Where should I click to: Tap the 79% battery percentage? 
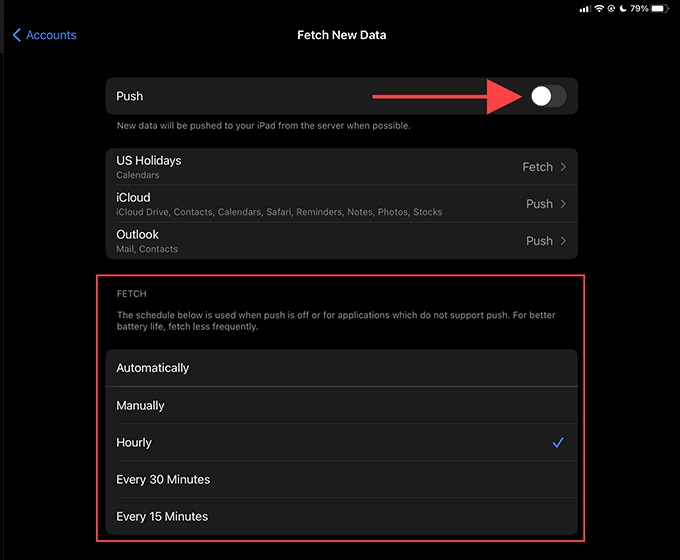click(639, 8)
